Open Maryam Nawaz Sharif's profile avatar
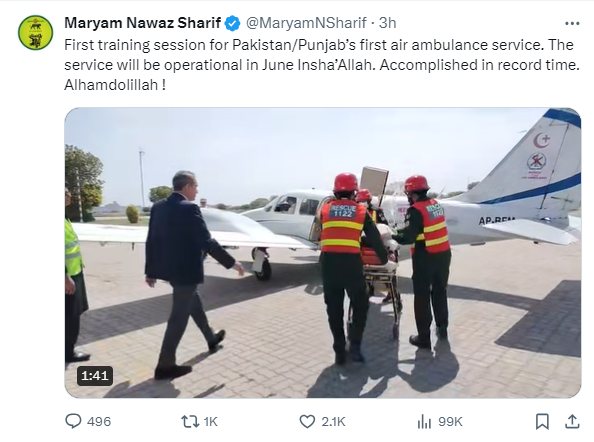 coord(36,33)
